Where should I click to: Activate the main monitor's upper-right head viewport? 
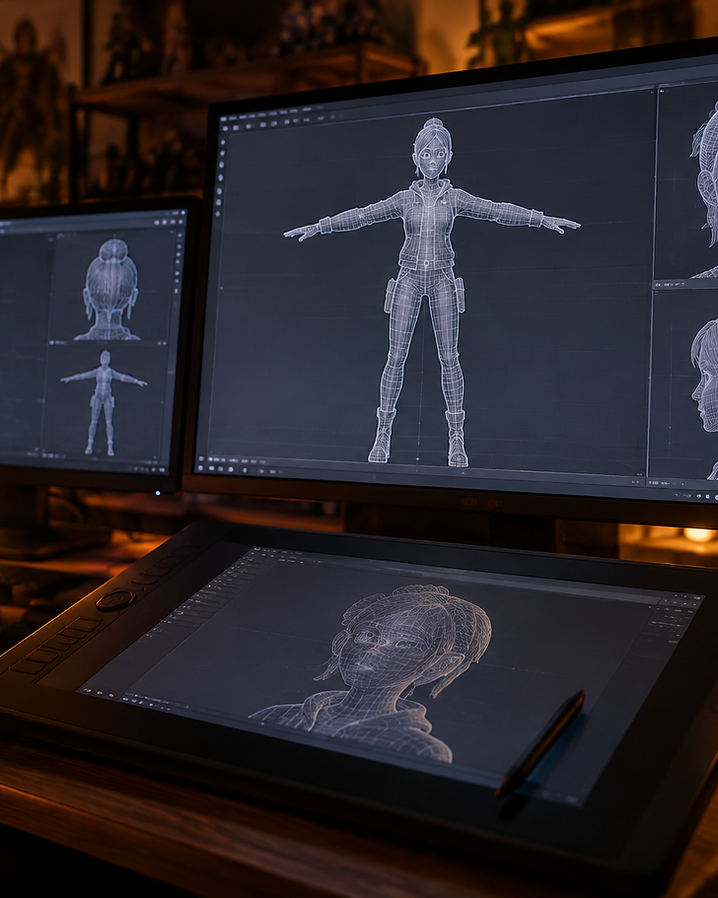[688, 182]
